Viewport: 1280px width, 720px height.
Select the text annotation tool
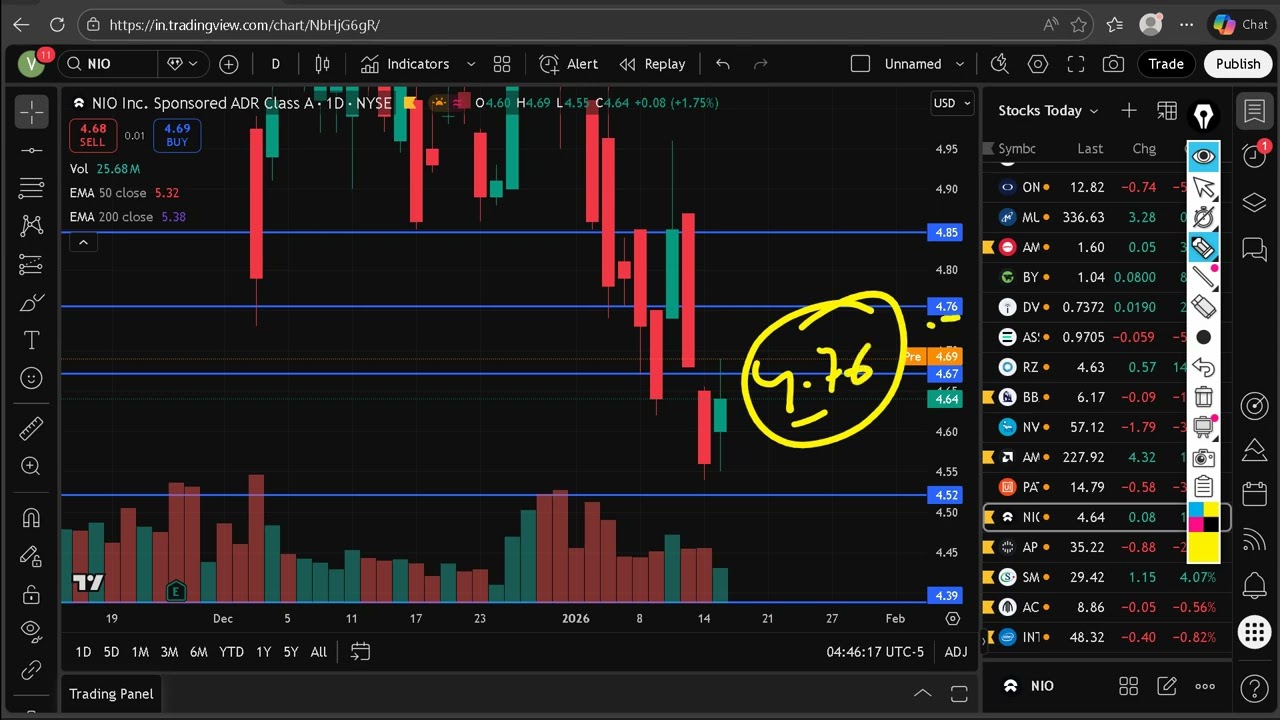point(31,341)
